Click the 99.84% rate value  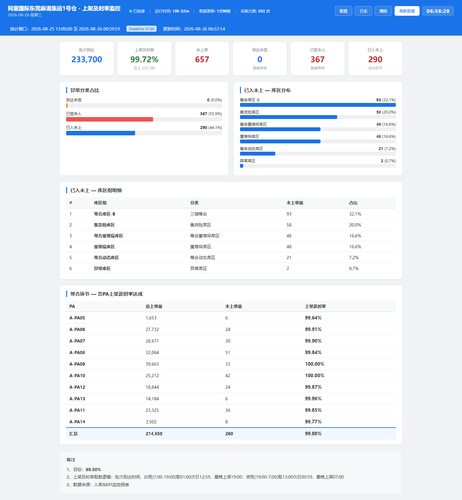pyautogui.click(x=313, y=352)
